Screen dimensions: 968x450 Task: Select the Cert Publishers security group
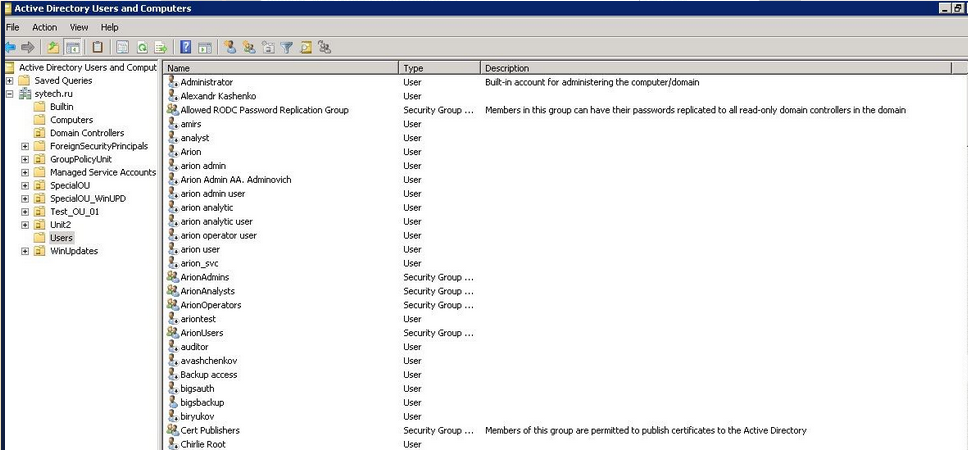(x=209, y=430)
